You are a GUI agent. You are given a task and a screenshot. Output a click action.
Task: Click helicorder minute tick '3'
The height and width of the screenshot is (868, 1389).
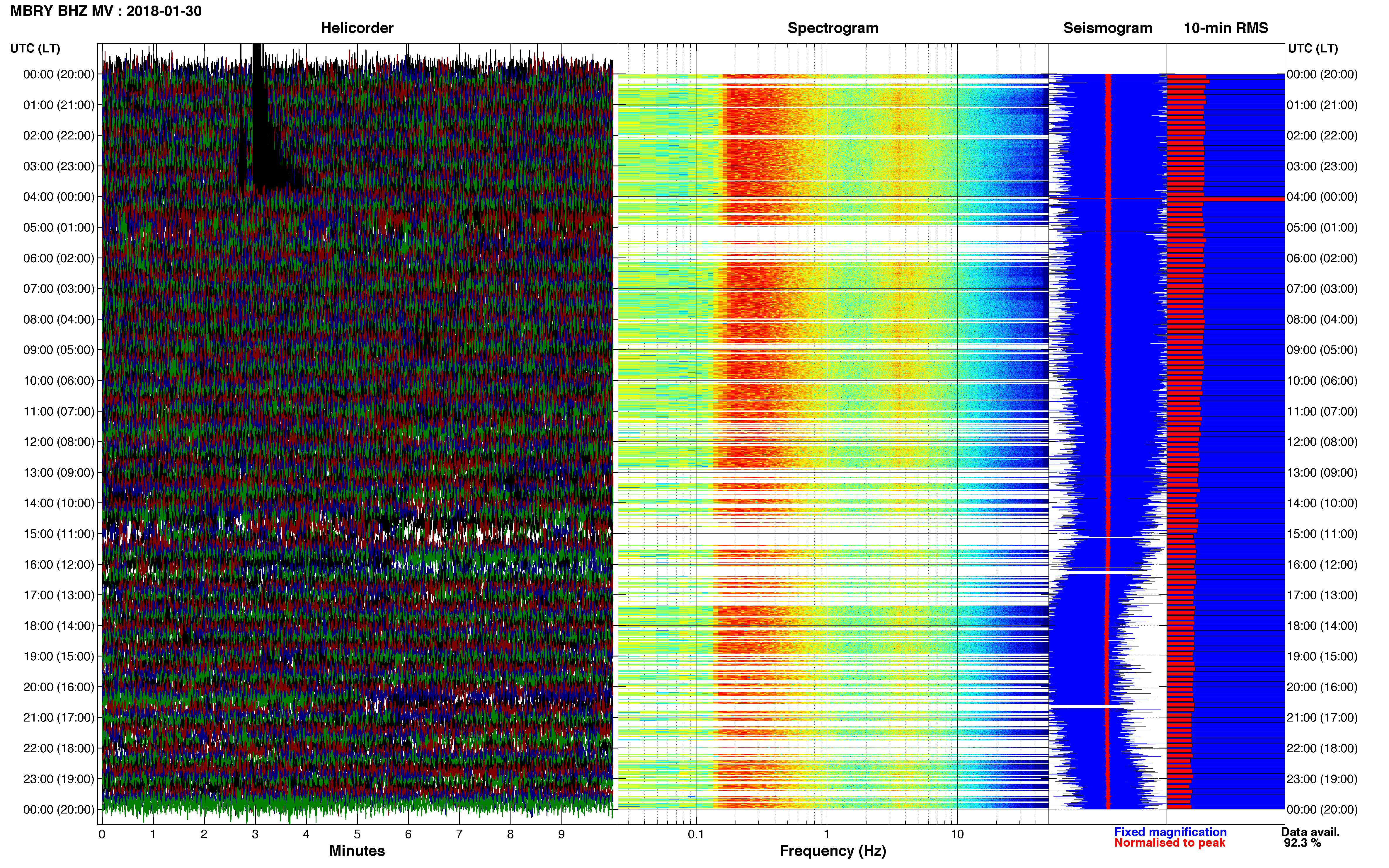tap(255, 835)
